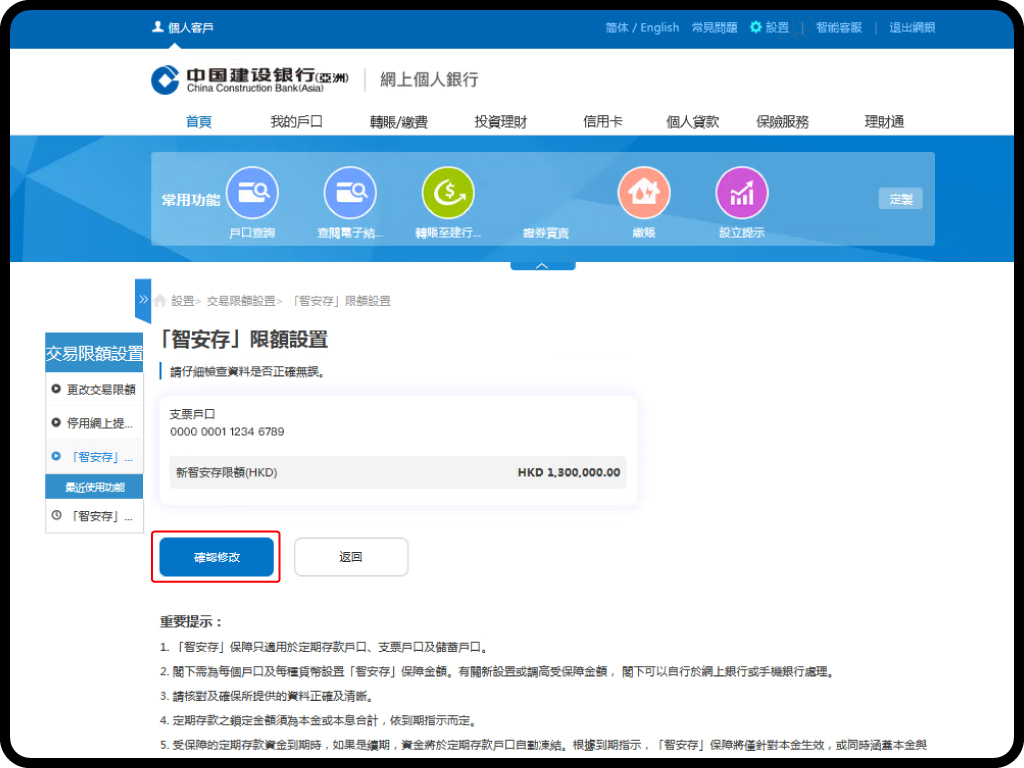1024x768 pixels.
Task: Click the 證券買賣 securities trading shortcut
Action: 546,233
